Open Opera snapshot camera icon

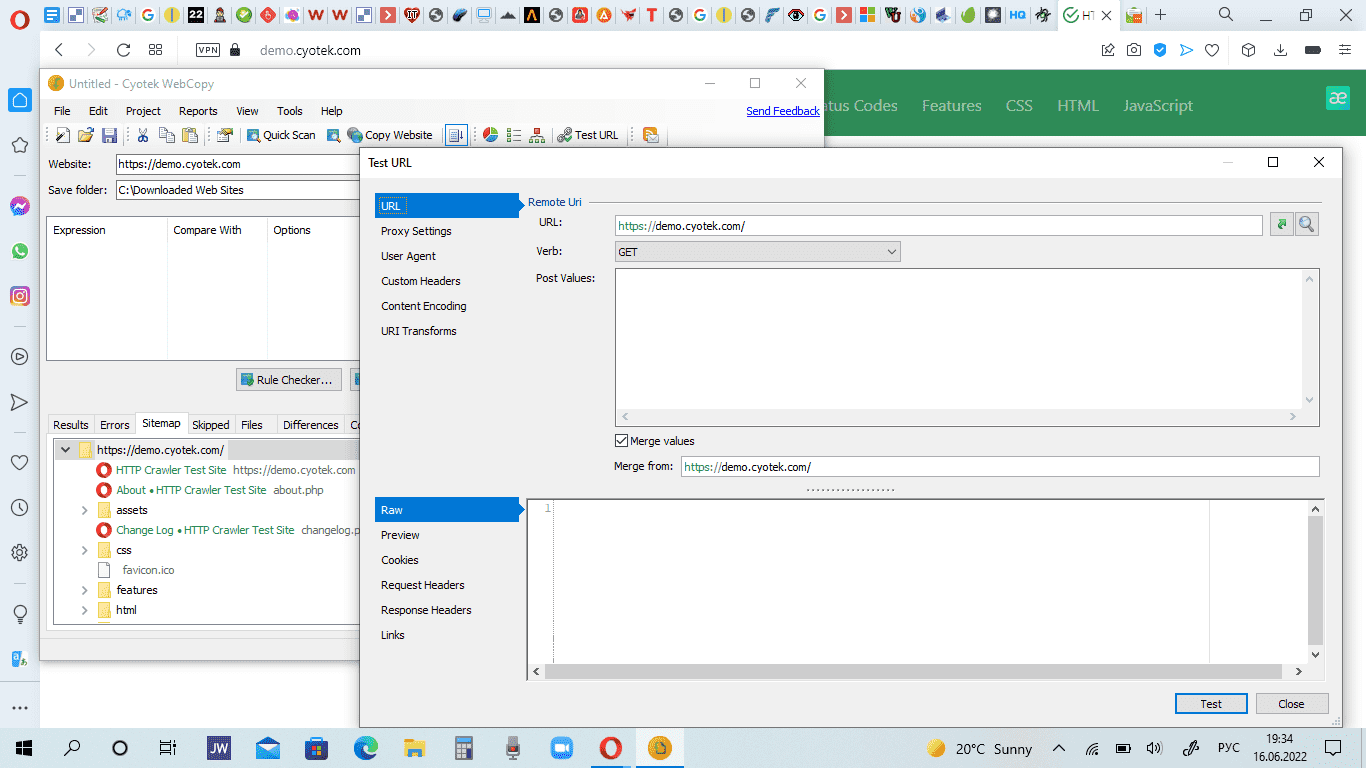1134,50
